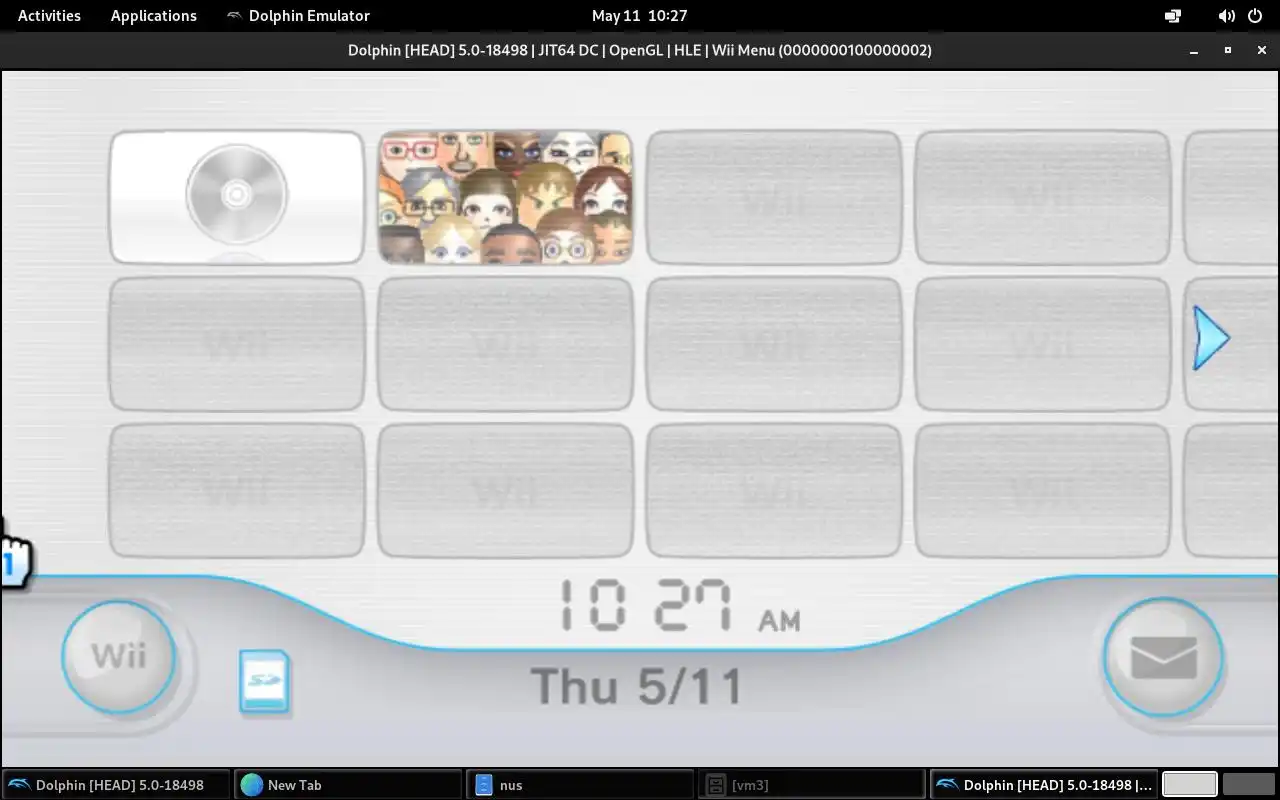This screenshot has height=800, width=1280.
Task: Open the Mii Channel tile
Action: click(x=505, y=197)
